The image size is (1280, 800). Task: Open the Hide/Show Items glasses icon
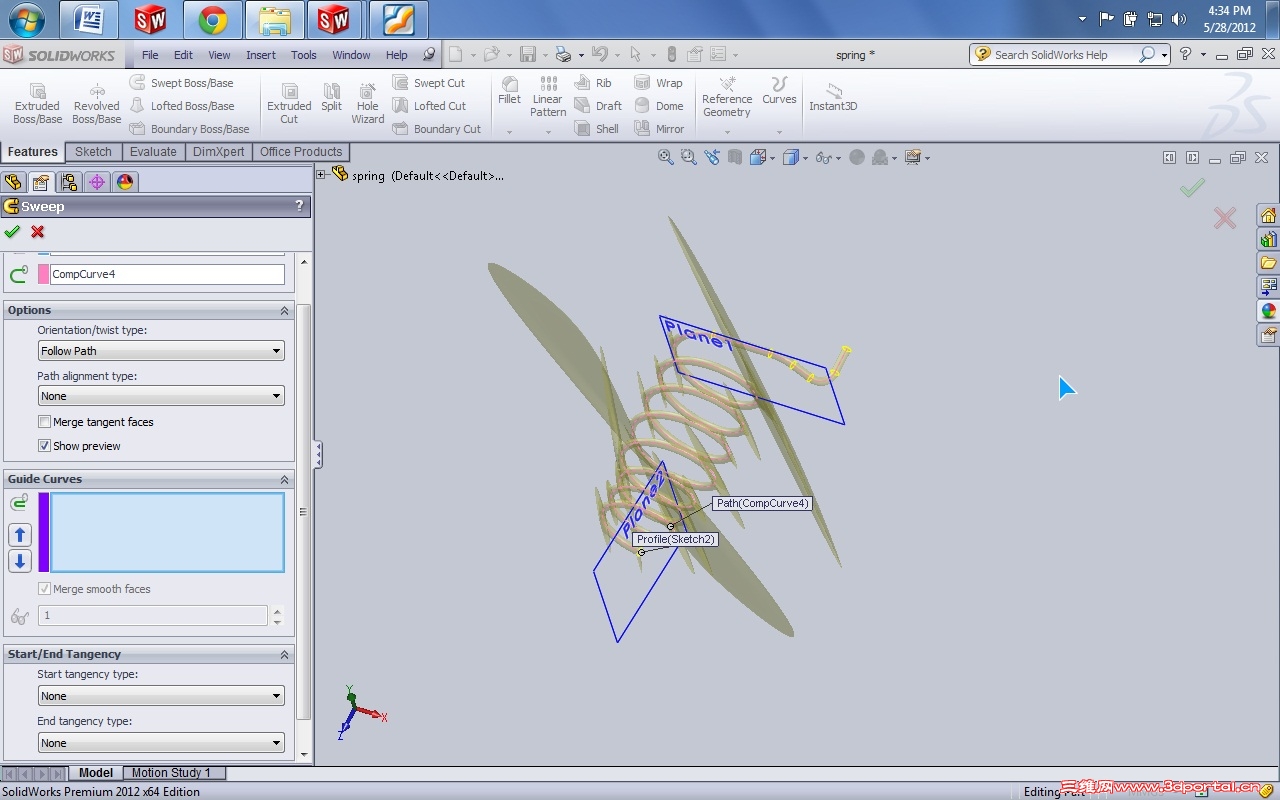click(823, 157)
